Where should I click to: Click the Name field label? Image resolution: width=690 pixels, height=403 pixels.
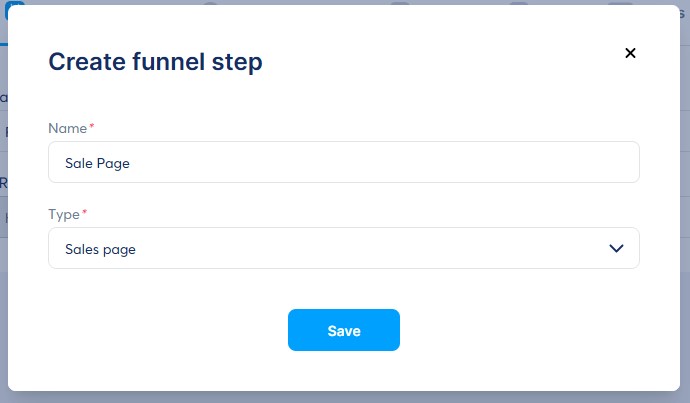pyautogui.click(x=67, y=128)
